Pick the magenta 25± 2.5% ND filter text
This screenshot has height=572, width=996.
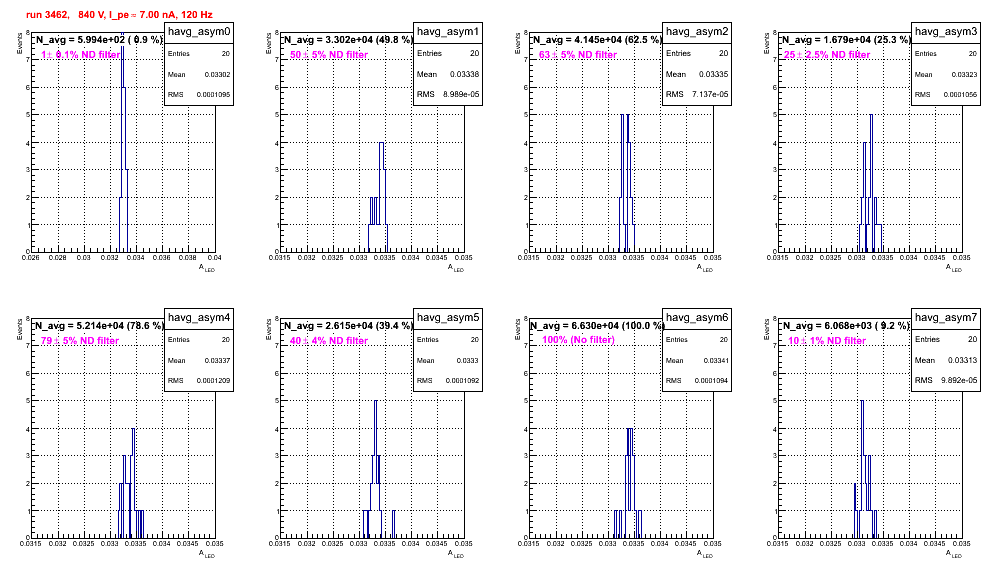(827, 55)
